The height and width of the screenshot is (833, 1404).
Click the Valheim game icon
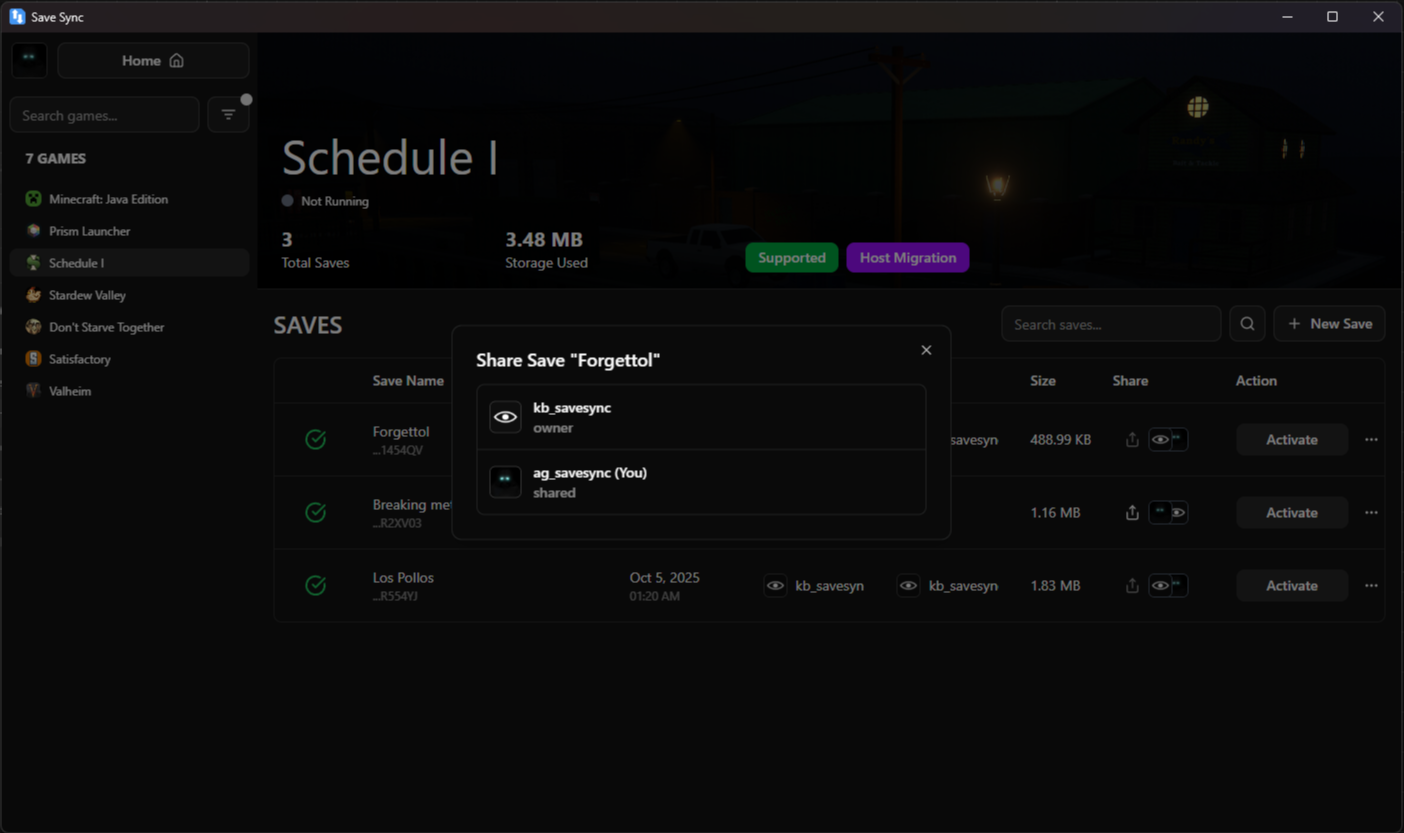pyautogui.click(x=33, y=391)
